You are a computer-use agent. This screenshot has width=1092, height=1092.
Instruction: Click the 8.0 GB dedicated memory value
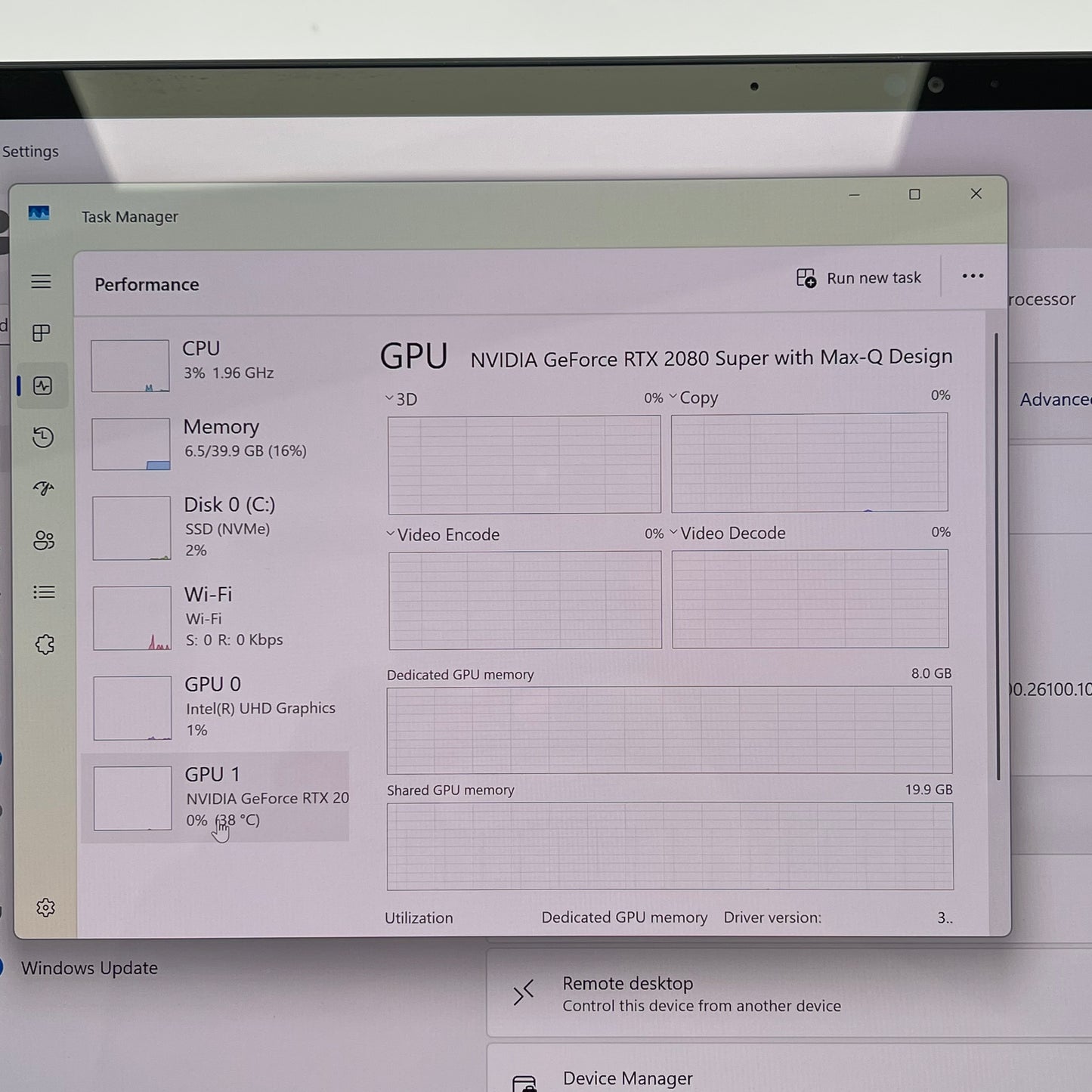tap(931, 673)
